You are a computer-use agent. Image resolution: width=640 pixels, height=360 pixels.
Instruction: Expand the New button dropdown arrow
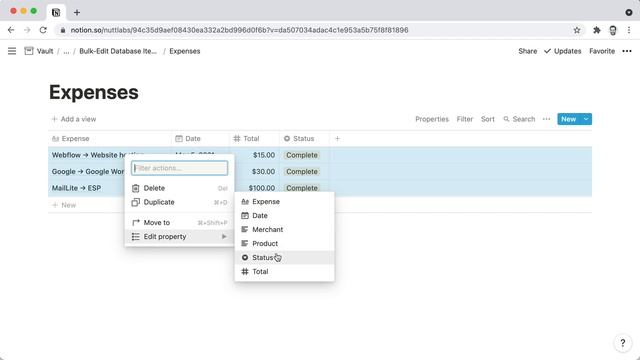[586, 119]
